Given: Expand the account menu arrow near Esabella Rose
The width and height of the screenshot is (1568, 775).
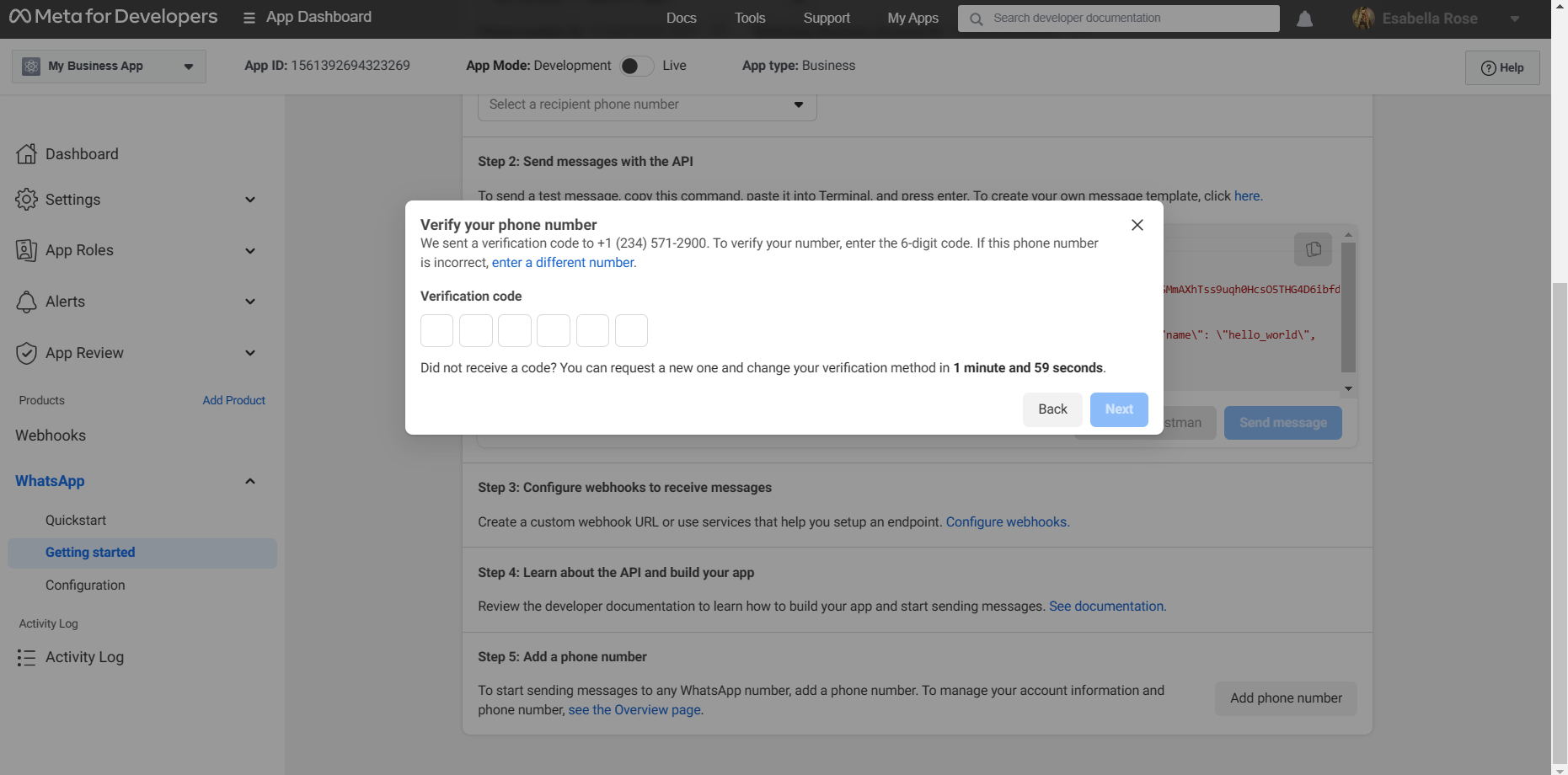Looking at the screenshot, I should pyautogui.click(x=1515, y=19).
